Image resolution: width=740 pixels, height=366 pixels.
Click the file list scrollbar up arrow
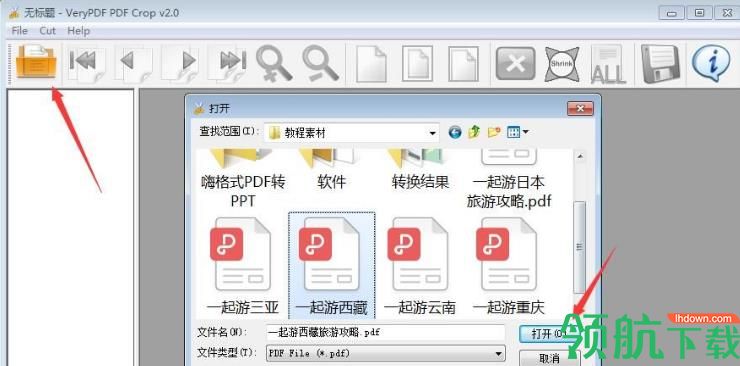coord(580,156)
